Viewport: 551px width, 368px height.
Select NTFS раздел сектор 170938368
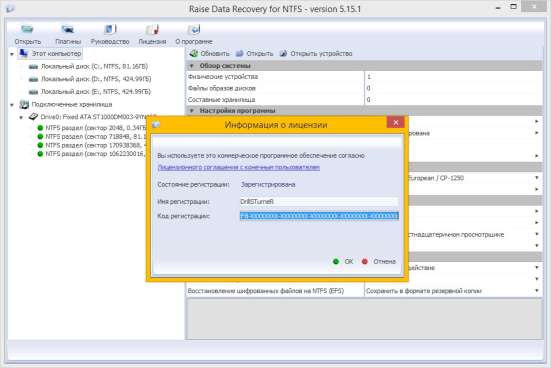coord(96,145)
